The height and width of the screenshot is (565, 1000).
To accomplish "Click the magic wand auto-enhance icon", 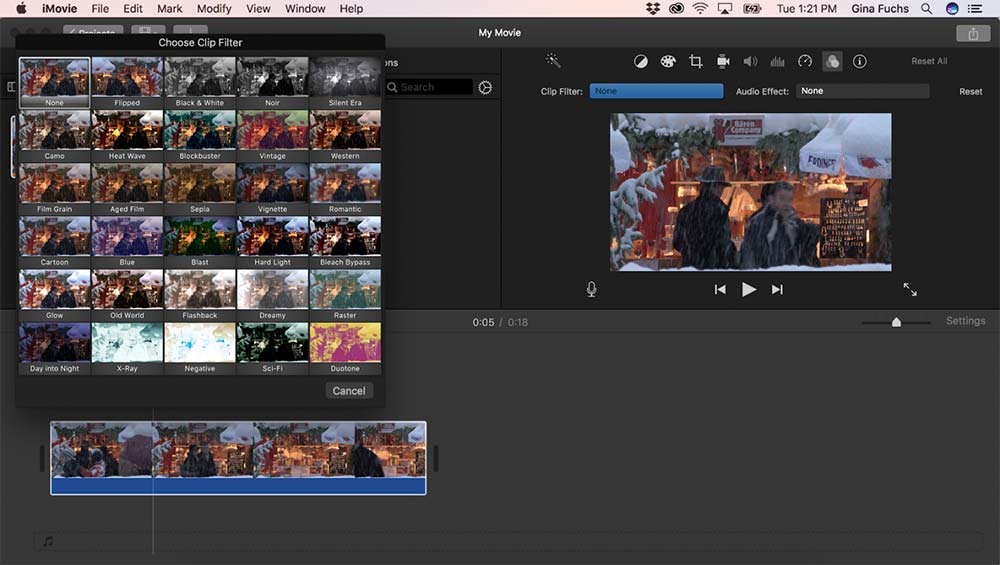I will pos(553,61).
